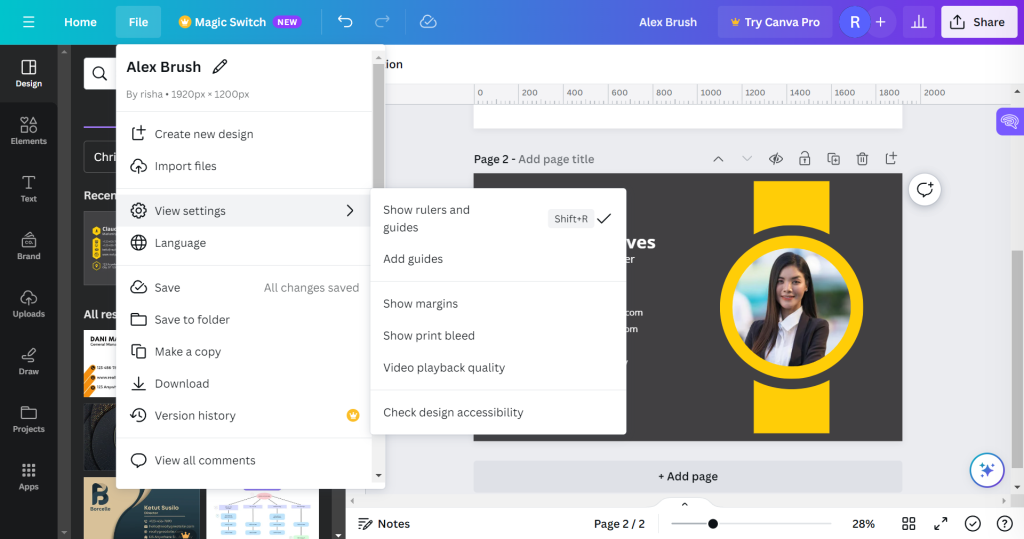
Task: Move Page 2 up with chevron
Action: coord(718,159)
